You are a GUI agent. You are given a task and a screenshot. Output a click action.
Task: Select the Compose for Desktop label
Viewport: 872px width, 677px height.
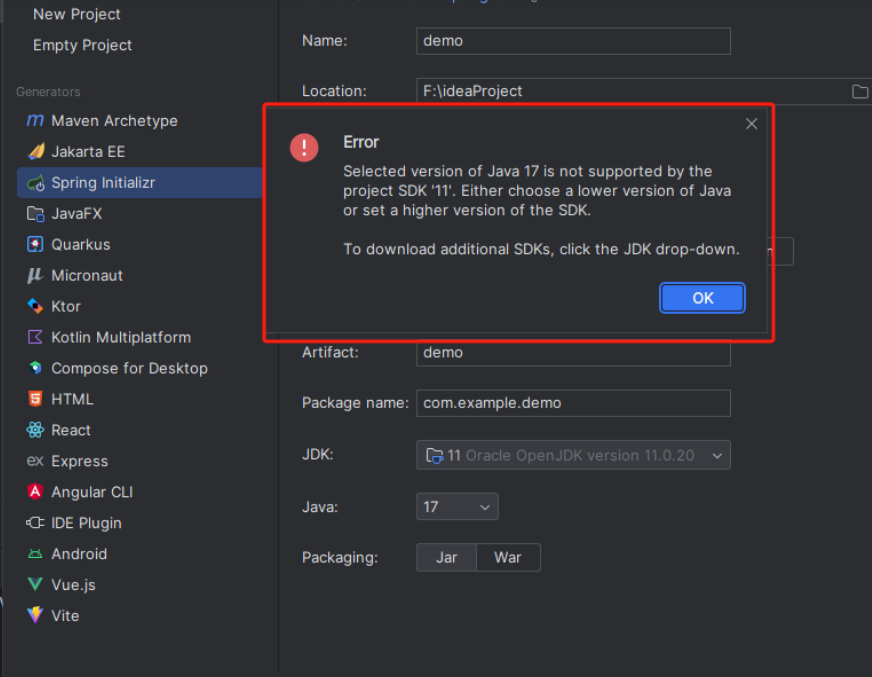(130, 368)
